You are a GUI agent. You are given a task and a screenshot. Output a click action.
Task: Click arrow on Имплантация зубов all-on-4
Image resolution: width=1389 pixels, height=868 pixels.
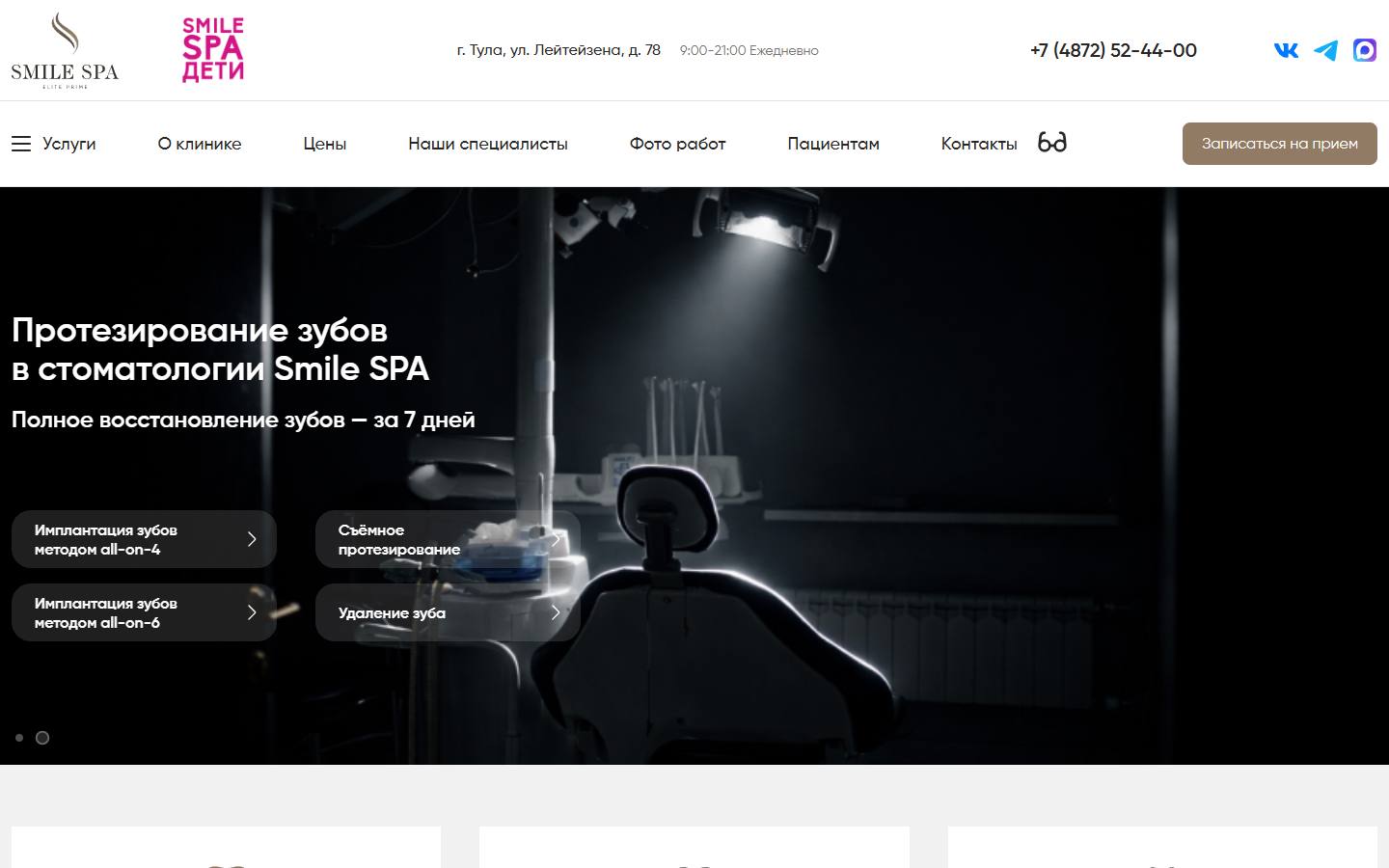(252, 539)
